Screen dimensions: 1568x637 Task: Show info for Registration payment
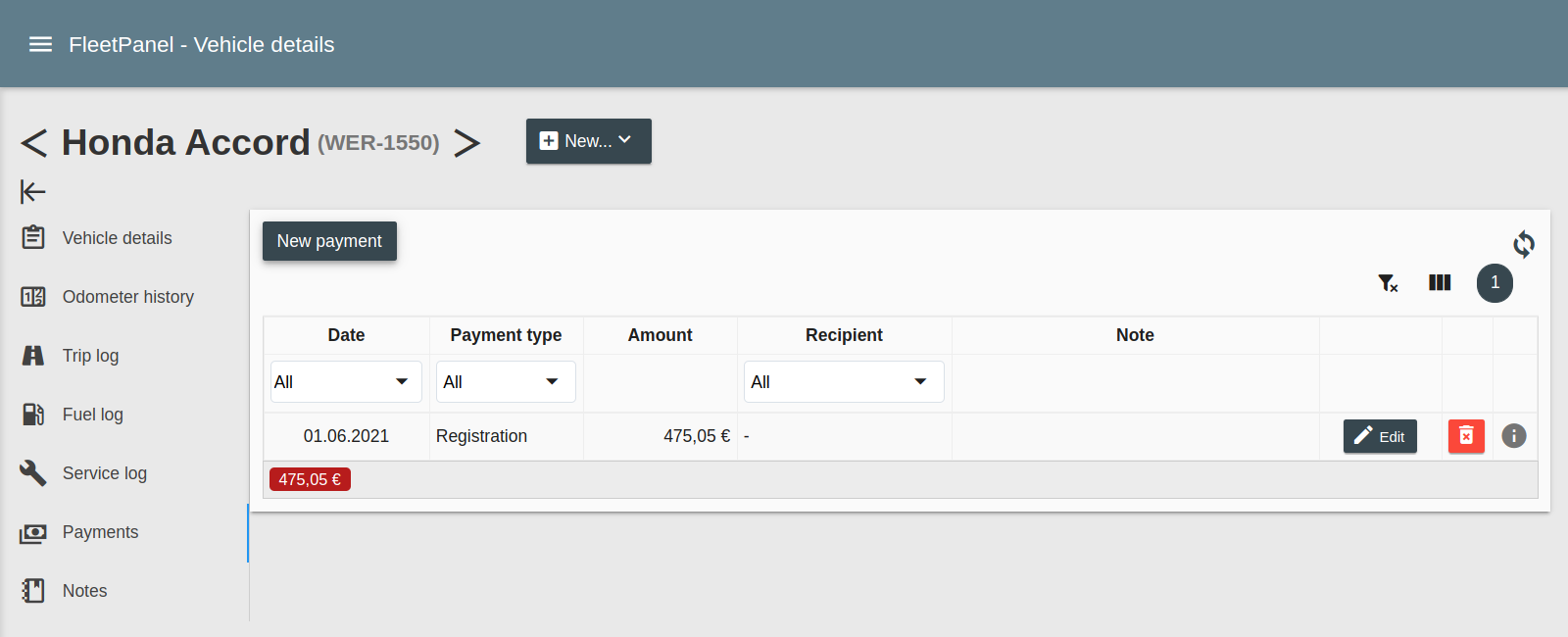click(1514, 436)
